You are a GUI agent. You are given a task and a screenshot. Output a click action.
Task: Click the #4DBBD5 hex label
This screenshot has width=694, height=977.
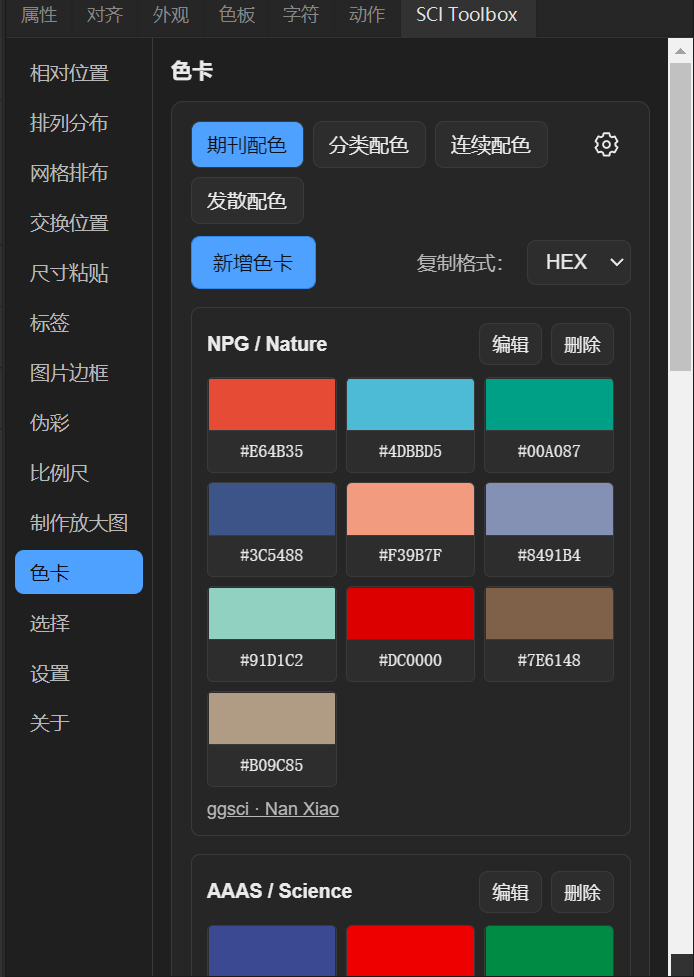click(x=410, y=451)
